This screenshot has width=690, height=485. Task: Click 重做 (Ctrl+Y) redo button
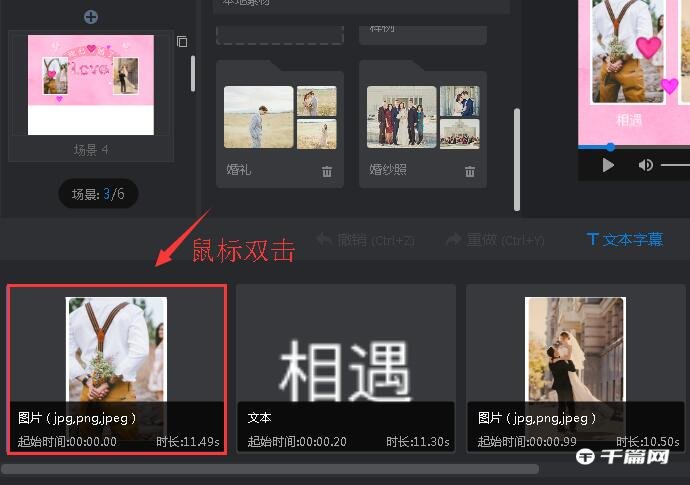coord(495,240)
